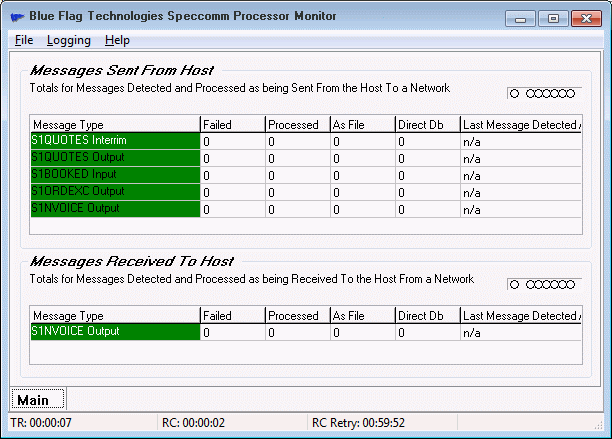Select the S1ORDEXC Output message row
Image resolution: width=612 pixels, height=439 pixels.
pyautogui.click(x=114, y=192)
